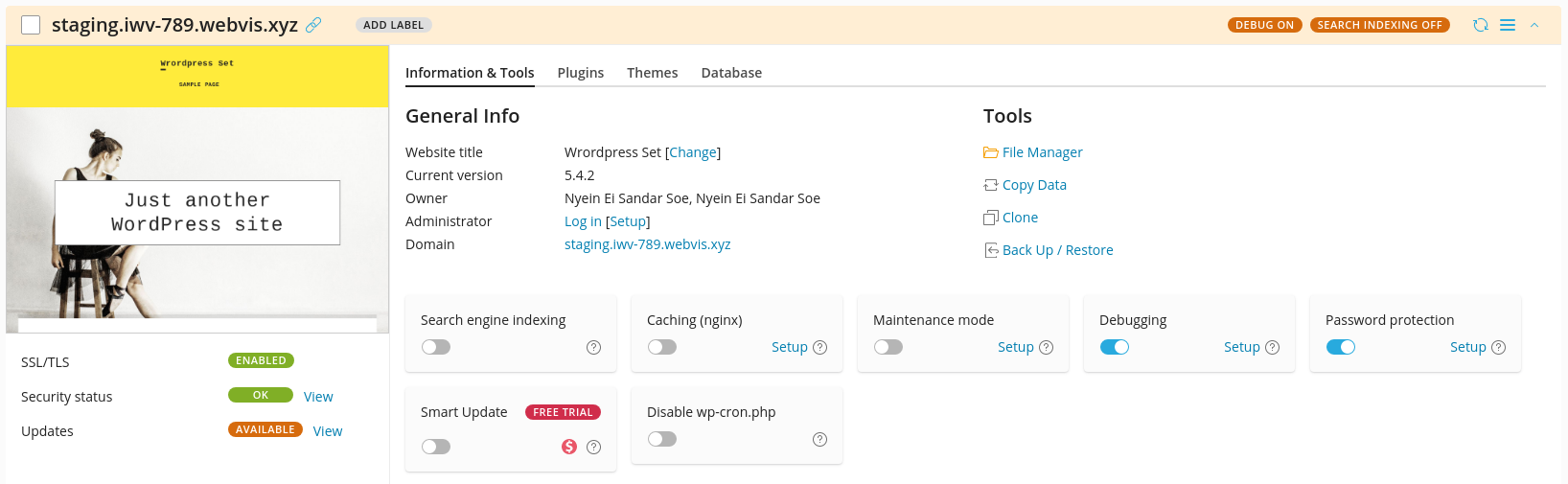Click the Smart Update dollar icon
1568x484 pixels.
click(x=569, y=447)
